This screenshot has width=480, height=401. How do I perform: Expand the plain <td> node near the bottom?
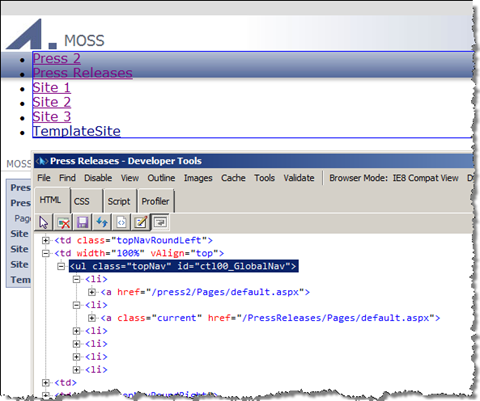coord(46,383)
